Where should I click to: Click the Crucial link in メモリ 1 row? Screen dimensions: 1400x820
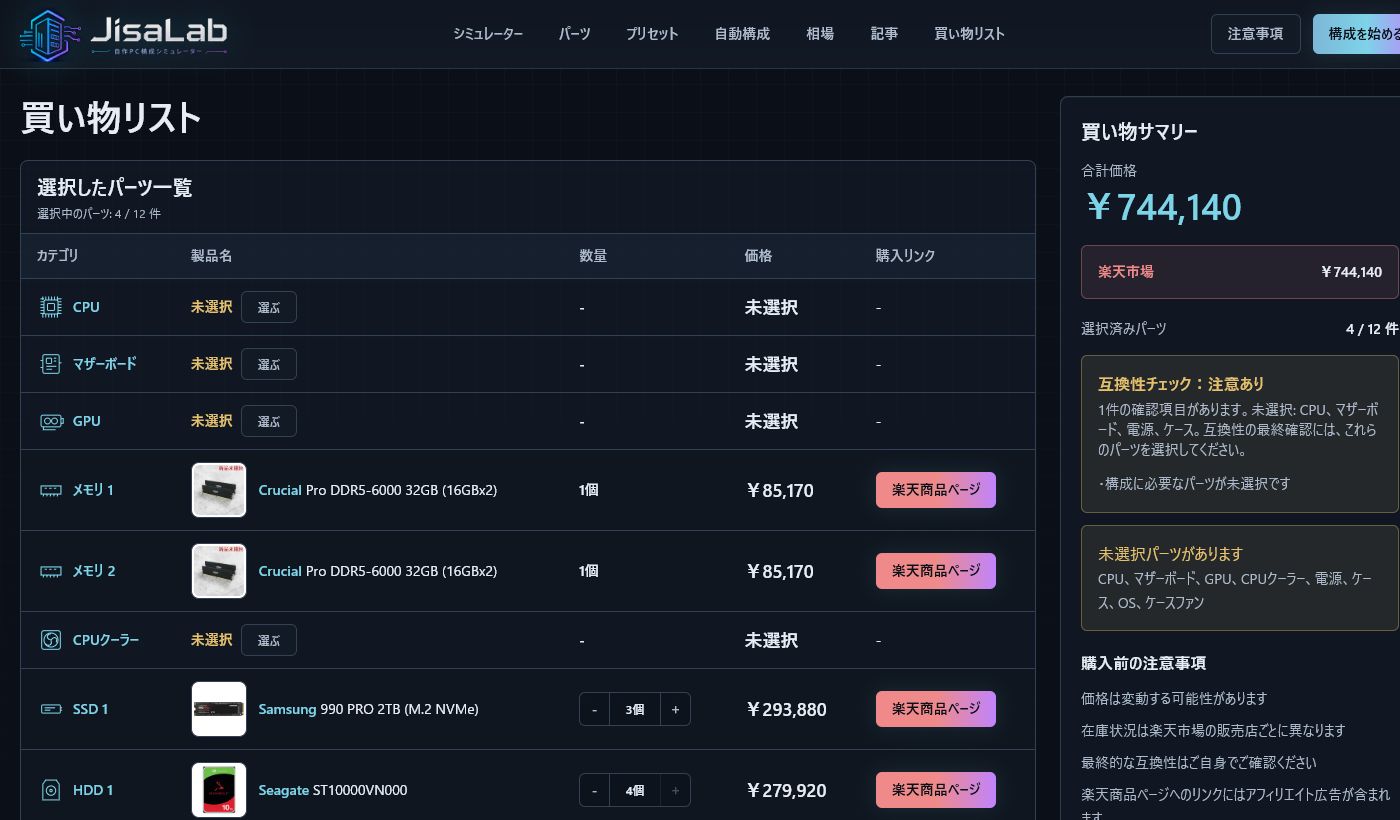[x=280, y=490]
